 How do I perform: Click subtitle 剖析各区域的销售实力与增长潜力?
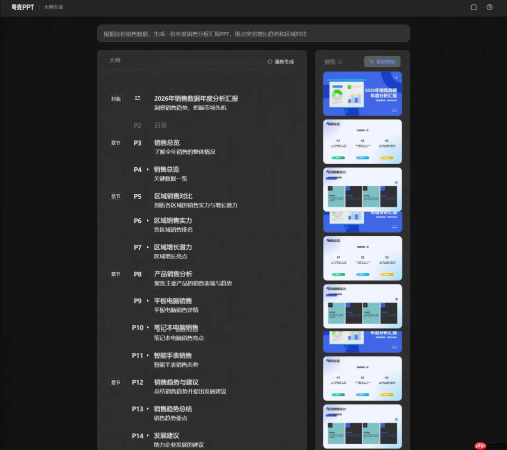(x=196, y=205)
